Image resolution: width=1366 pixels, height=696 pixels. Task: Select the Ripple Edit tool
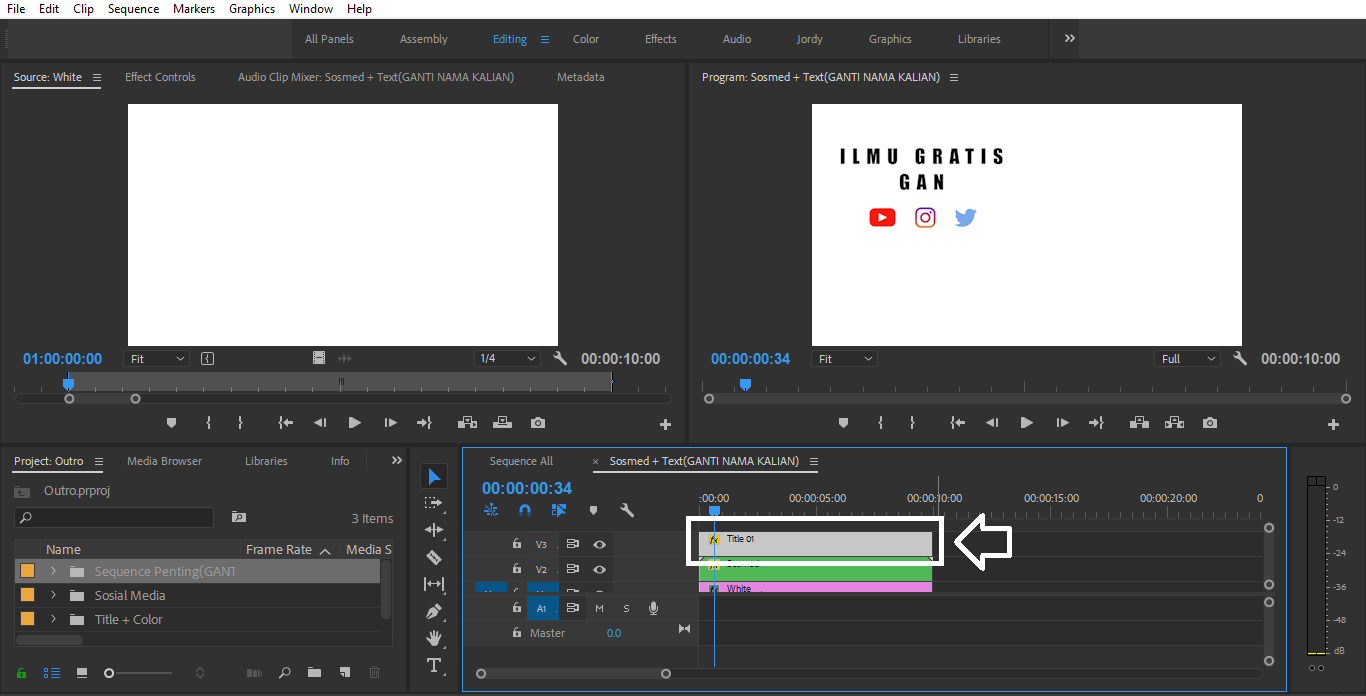tap(434, 530)
